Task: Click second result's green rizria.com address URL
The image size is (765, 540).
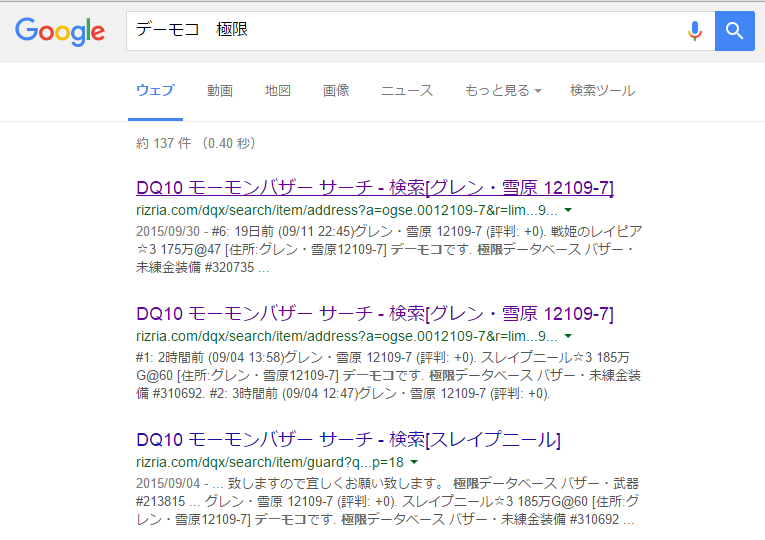Action: pos(346,336)
